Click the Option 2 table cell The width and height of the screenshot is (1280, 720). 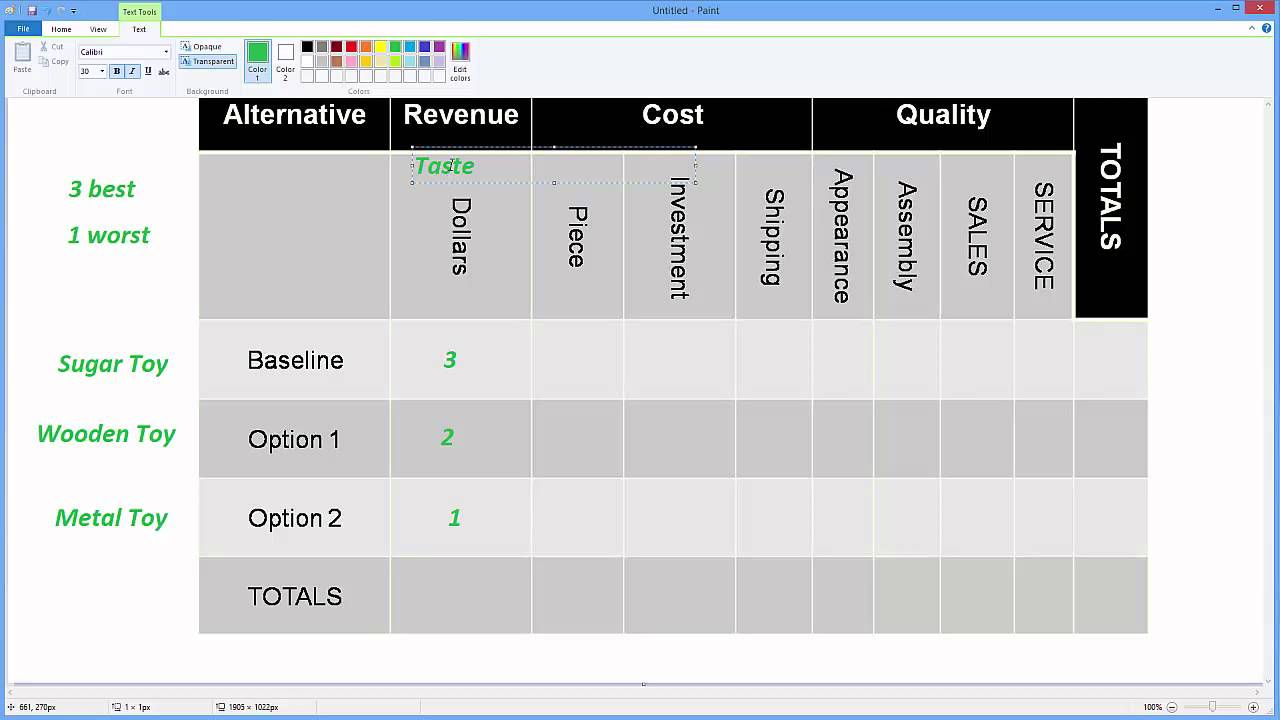point(294,518)
